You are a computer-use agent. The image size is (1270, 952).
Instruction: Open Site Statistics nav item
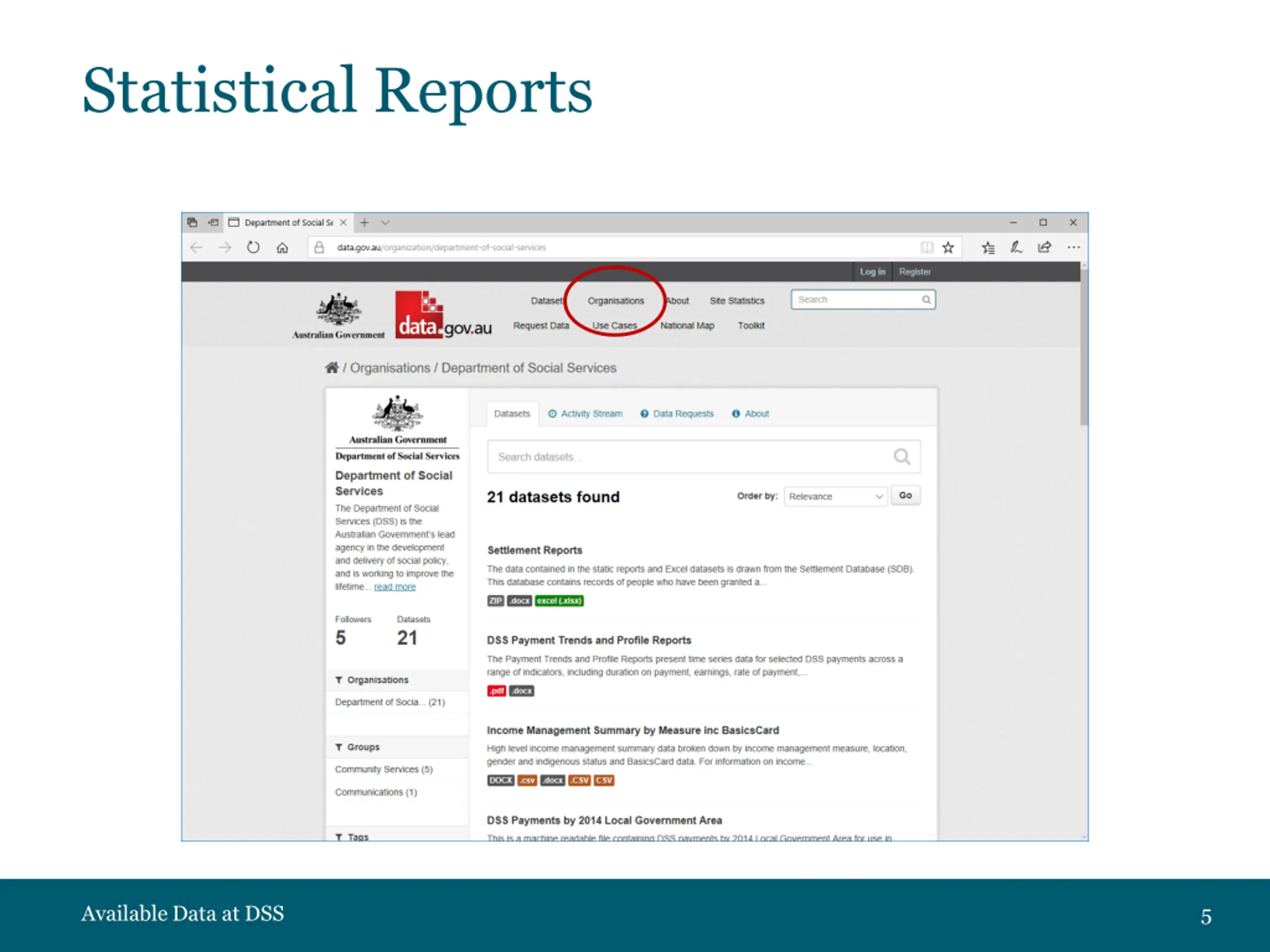click(737, 300)
